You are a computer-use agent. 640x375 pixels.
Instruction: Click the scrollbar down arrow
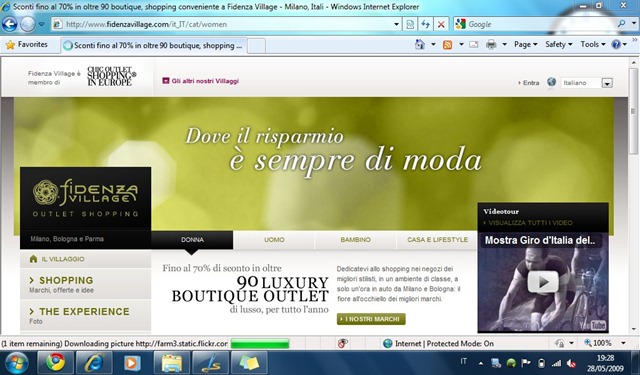633,328
